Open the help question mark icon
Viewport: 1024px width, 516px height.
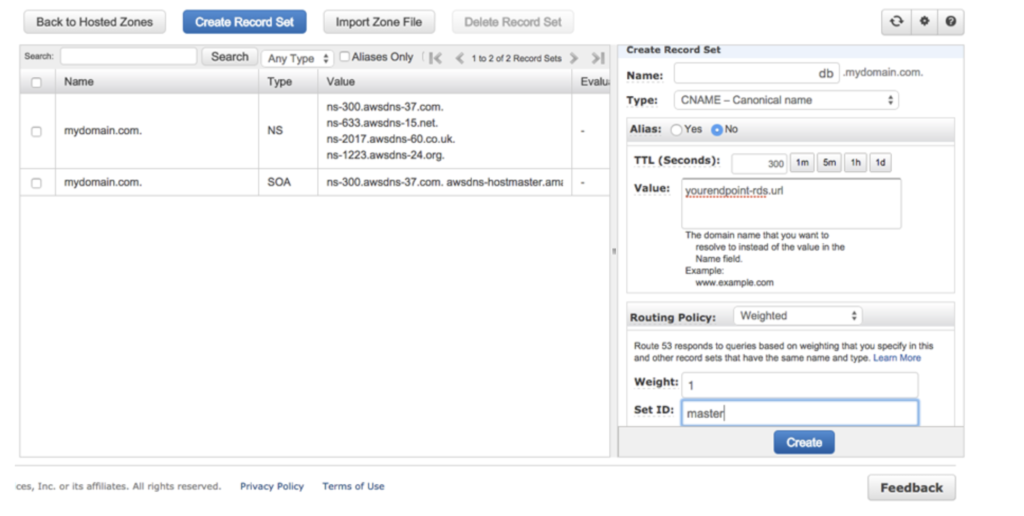tap(950, 21)
